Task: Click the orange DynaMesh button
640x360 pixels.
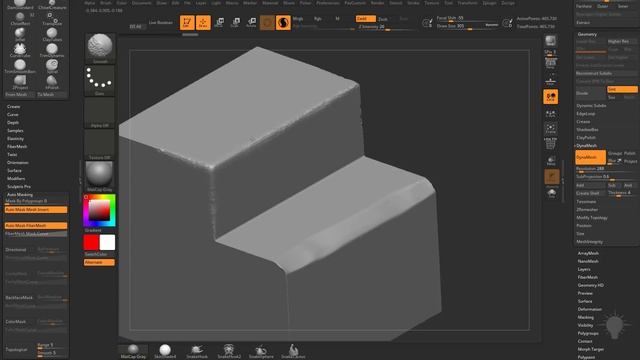Action: pyautogui.click(x=590, y=157)
